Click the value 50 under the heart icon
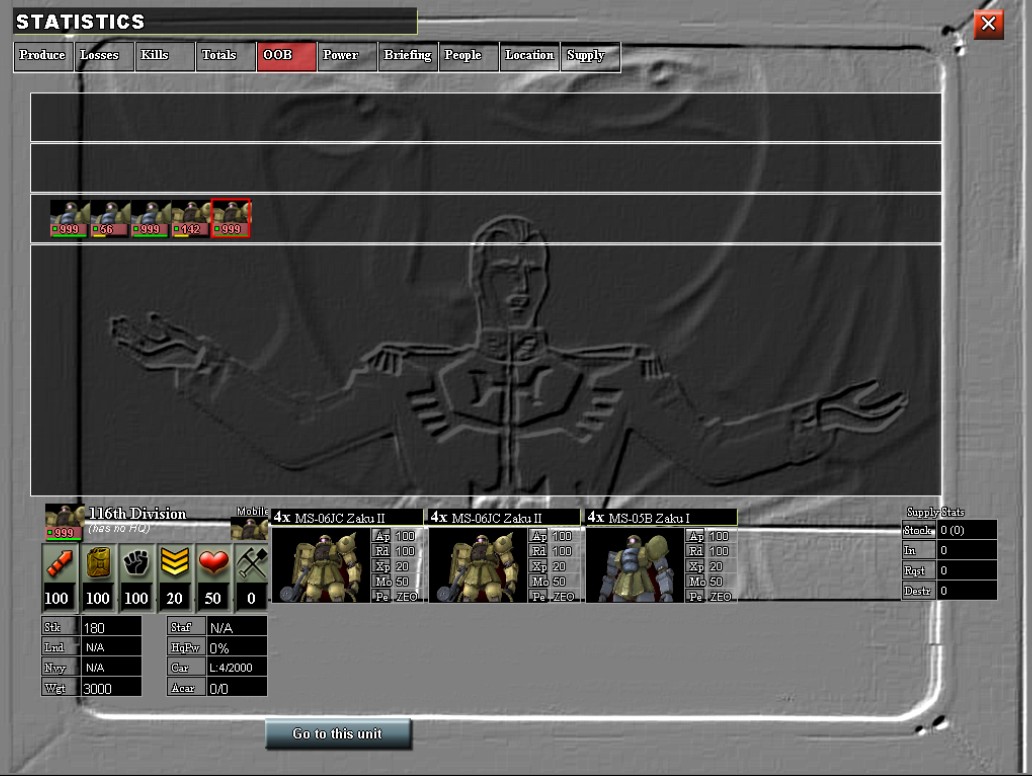1032x776 pixels. click(x=213, y=598)
